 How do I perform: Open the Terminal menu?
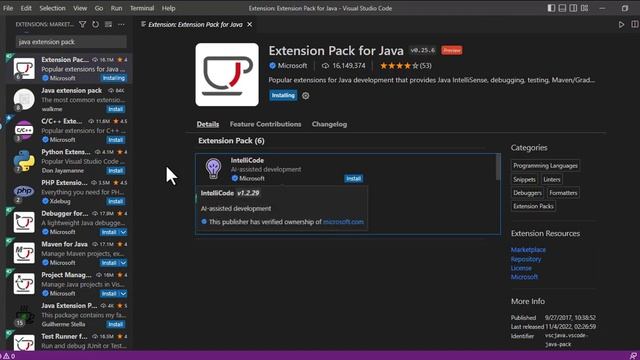[x=142, y=8]
